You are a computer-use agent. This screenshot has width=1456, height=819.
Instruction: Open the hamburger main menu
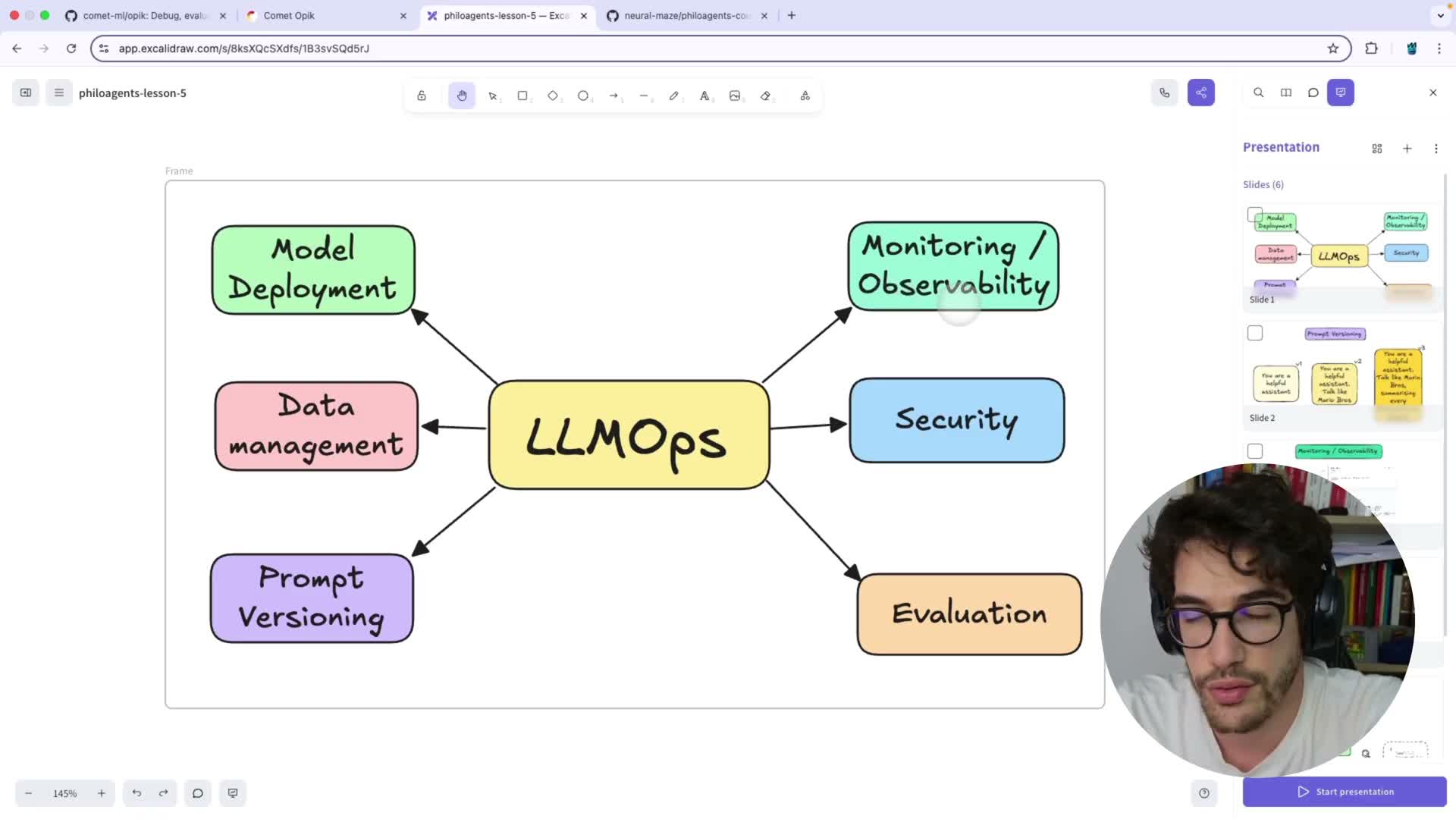coord(59,93)
